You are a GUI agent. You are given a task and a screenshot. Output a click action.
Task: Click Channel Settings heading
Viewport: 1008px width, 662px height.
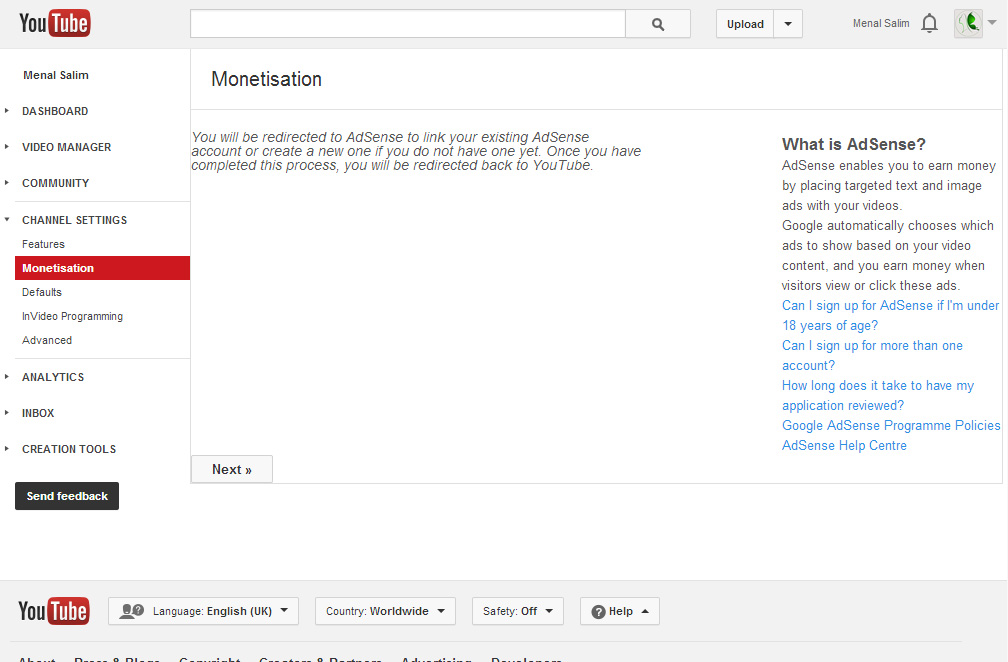75,220
